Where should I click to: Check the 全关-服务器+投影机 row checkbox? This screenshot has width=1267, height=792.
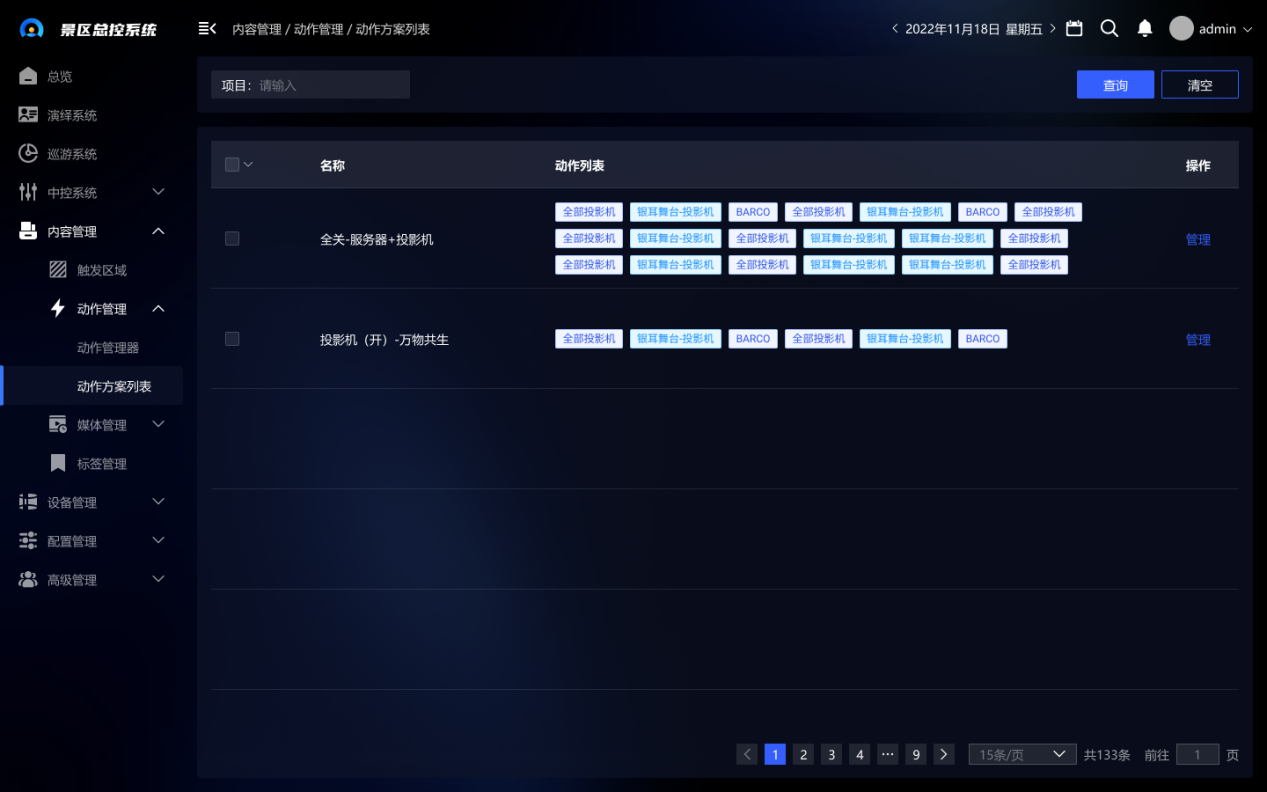(232, 239)
